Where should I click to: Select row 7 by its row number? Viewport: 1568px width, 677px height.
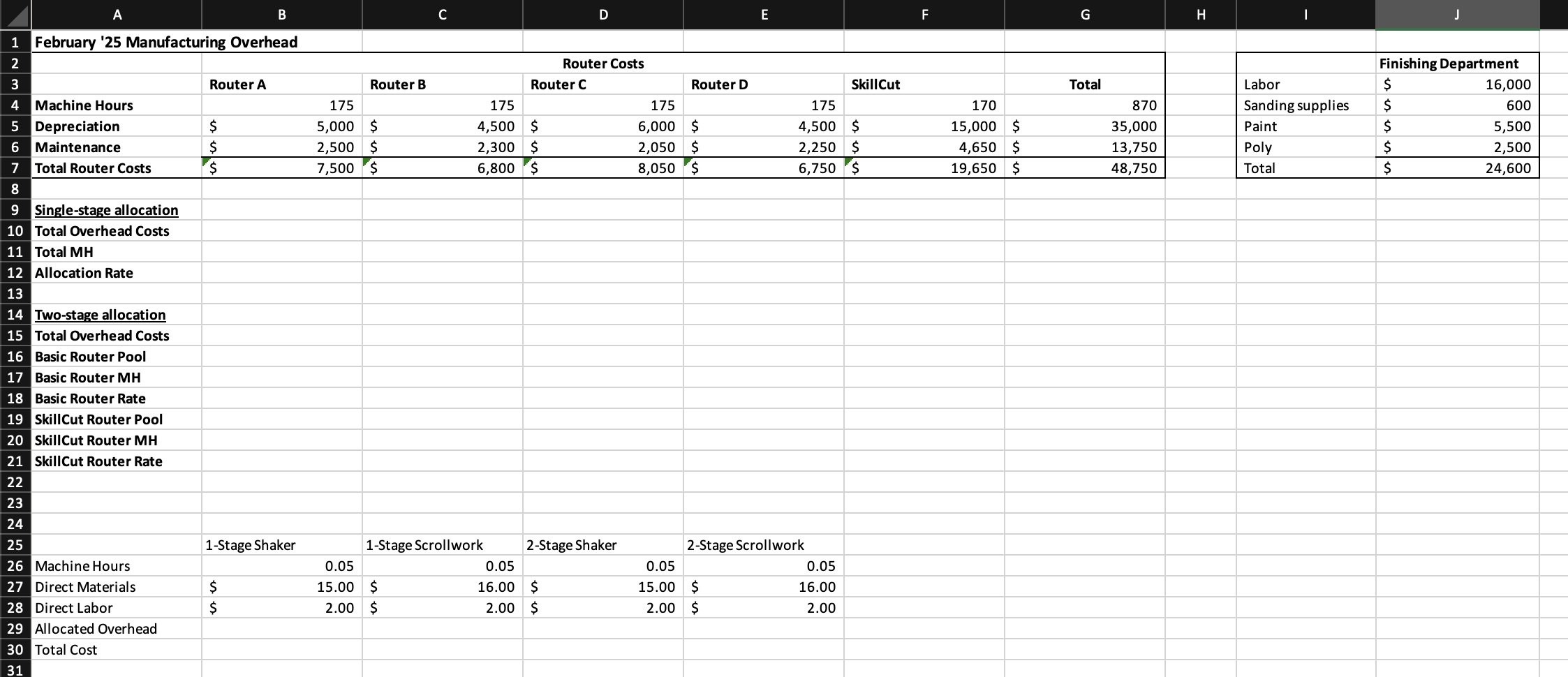[15, 168]
